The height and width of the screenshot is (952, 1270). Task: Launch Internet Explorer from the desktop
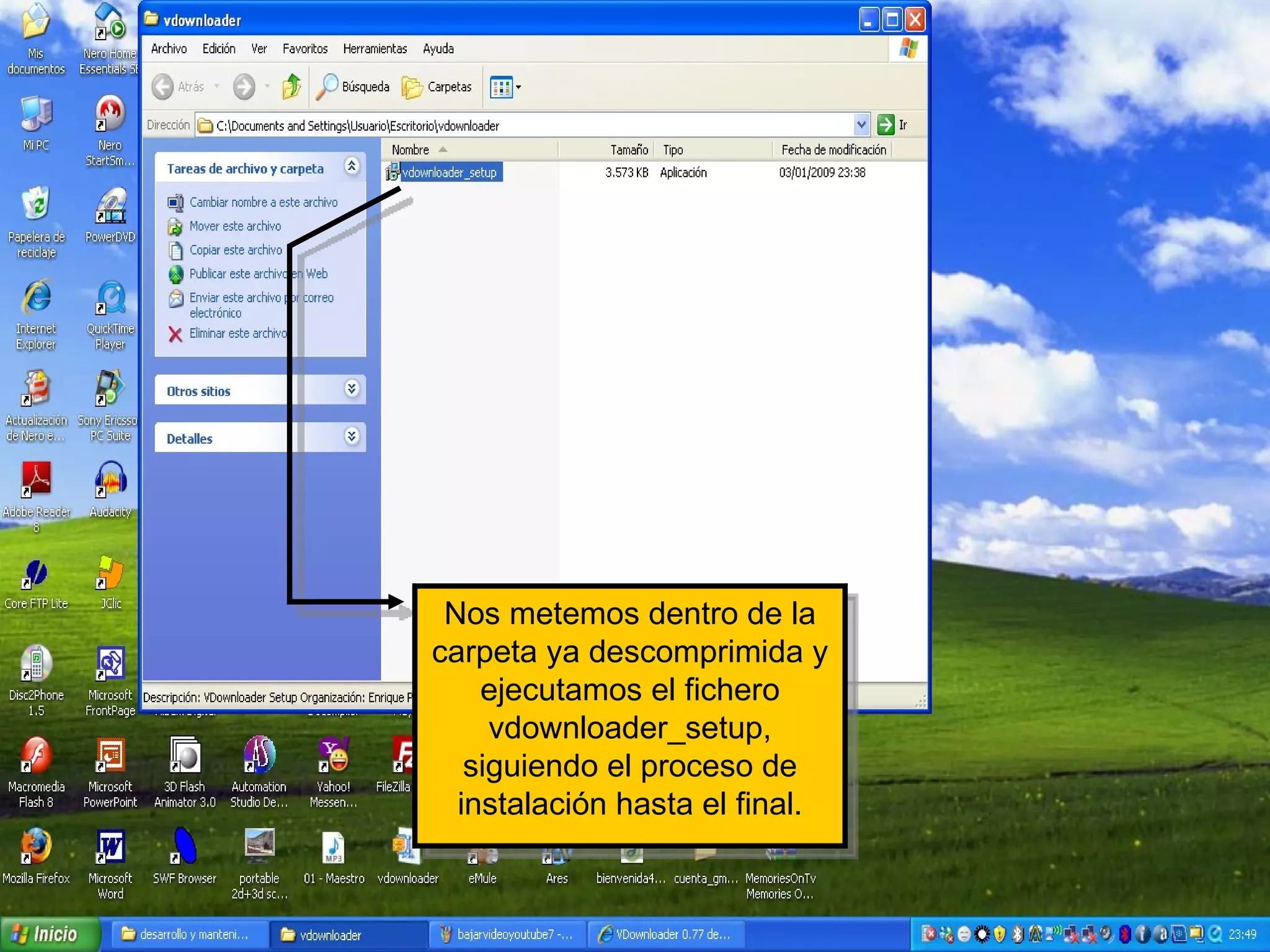point(36,315)
